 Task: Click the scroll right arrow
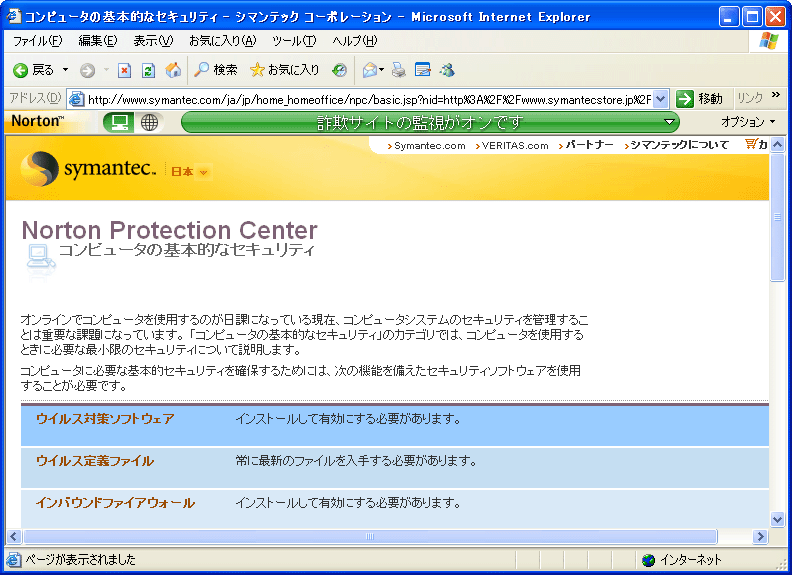[x=760, y=536]
